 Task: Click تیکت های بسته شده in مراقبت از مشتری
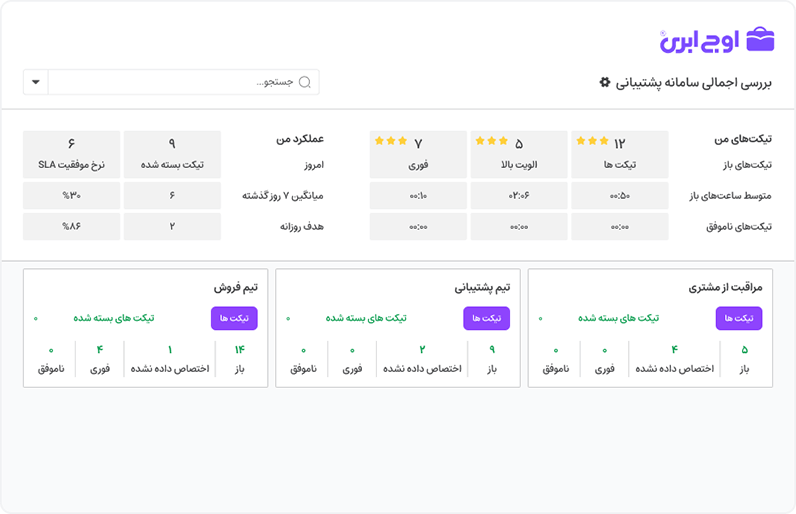click(x=618, y=318)
